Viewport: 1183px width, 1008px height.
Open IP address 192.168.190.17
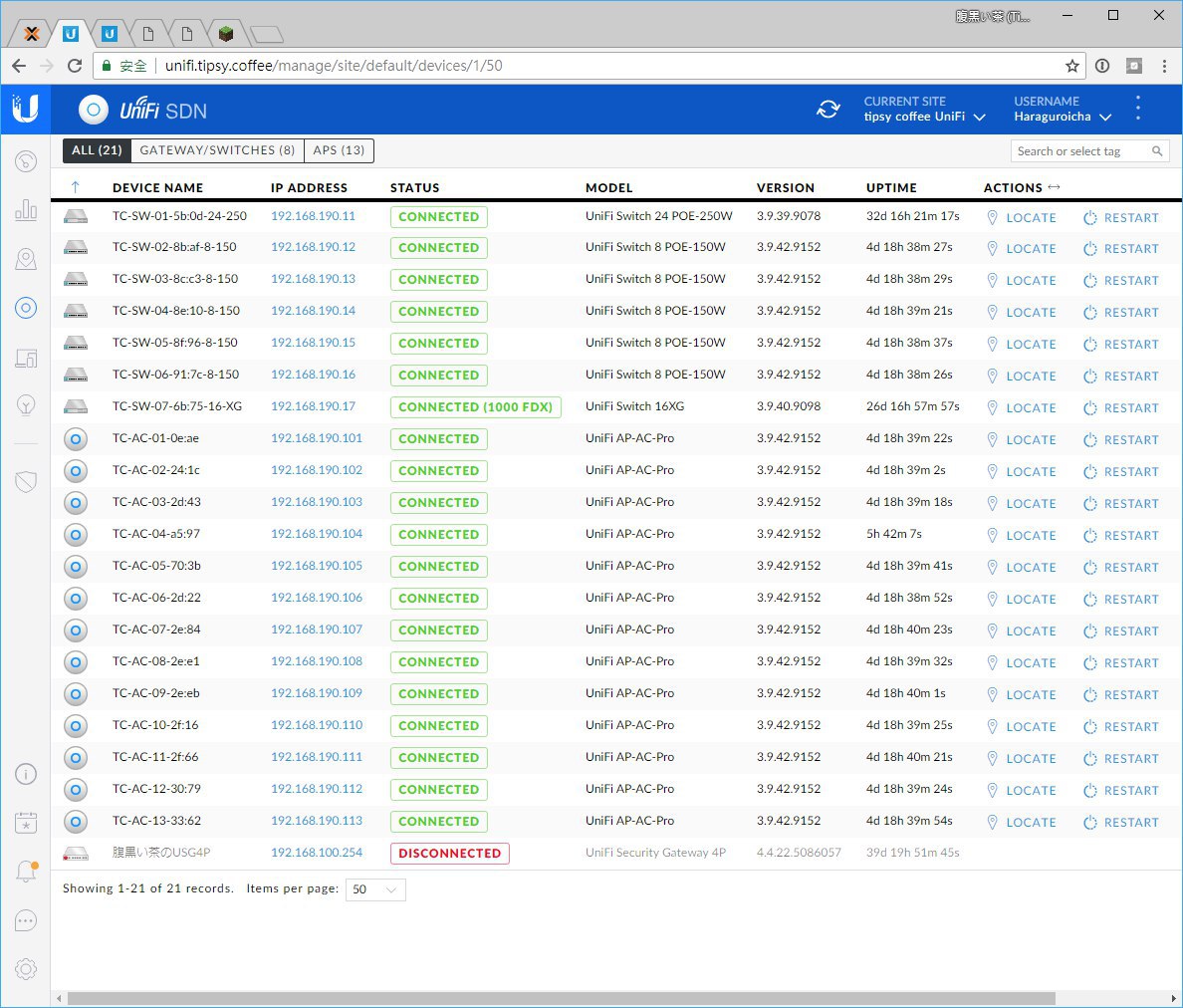pyautogui.click(x=313, y=406)
